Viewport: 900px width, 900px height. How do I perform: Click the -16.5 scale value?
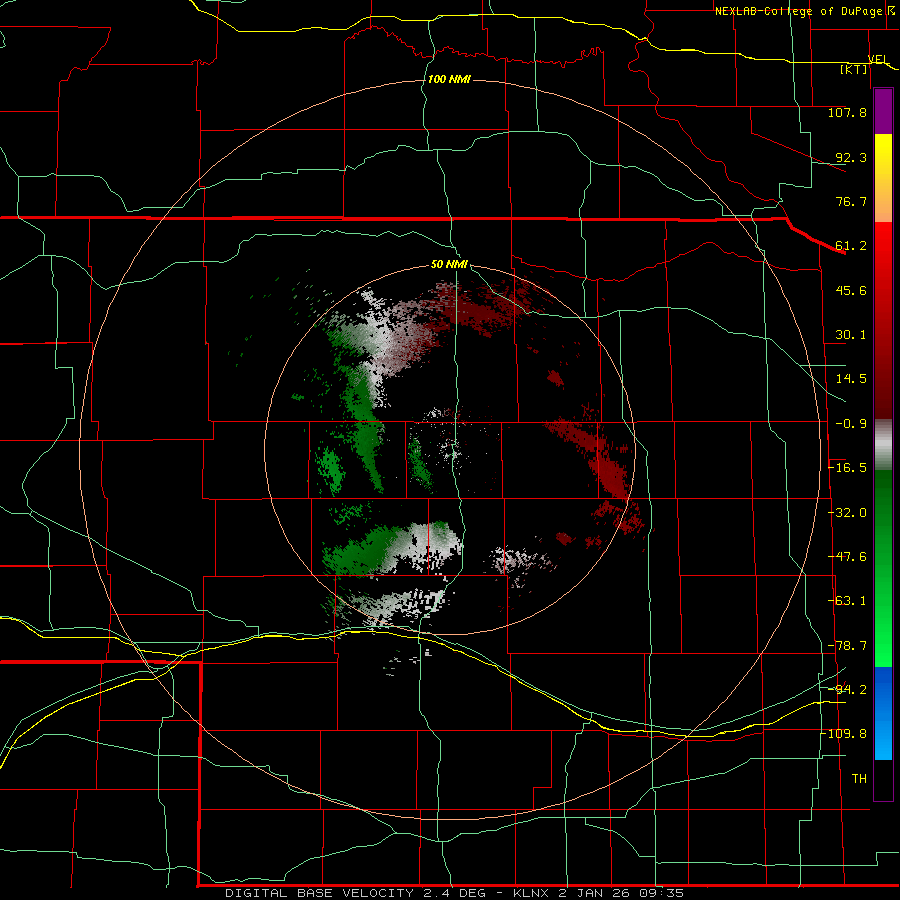point(847,468)
